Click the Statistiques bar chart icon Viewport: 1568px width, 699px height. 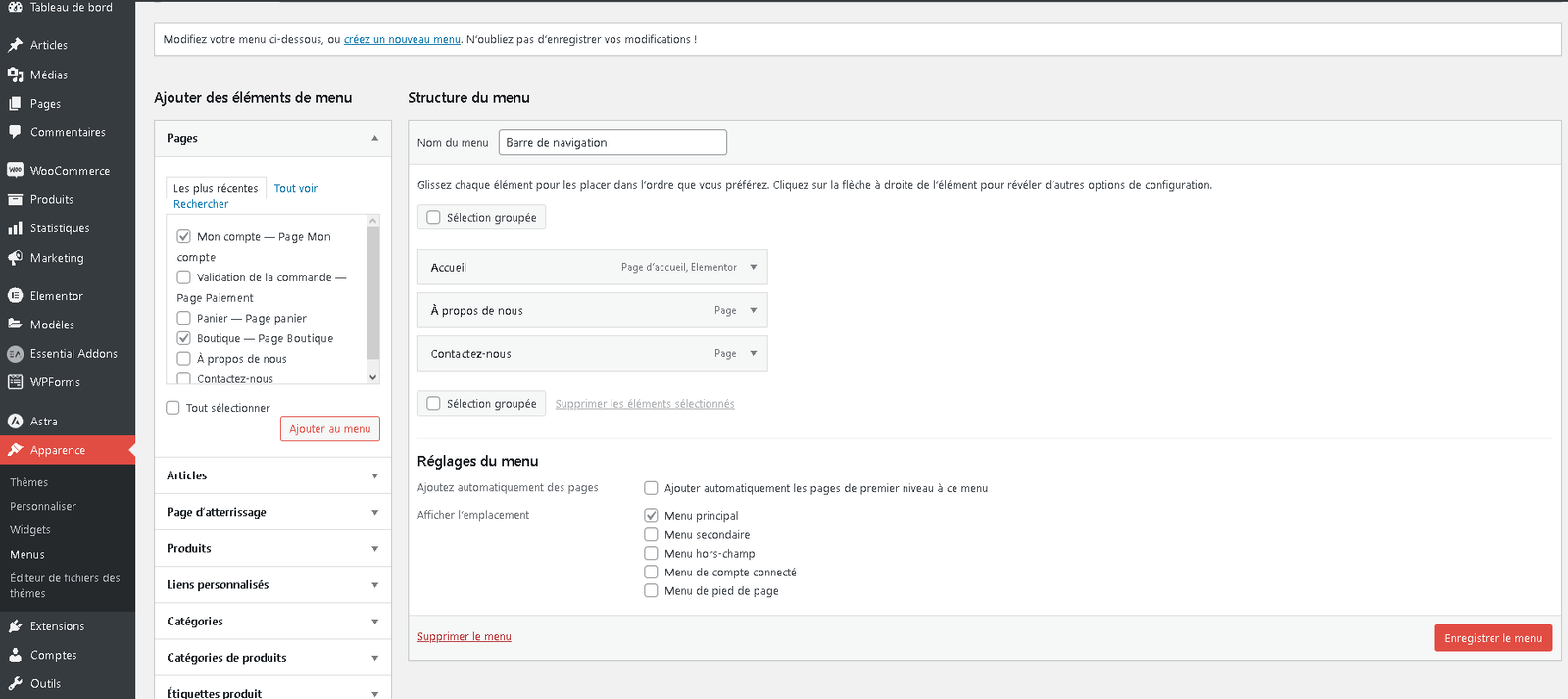coord(15,228)
